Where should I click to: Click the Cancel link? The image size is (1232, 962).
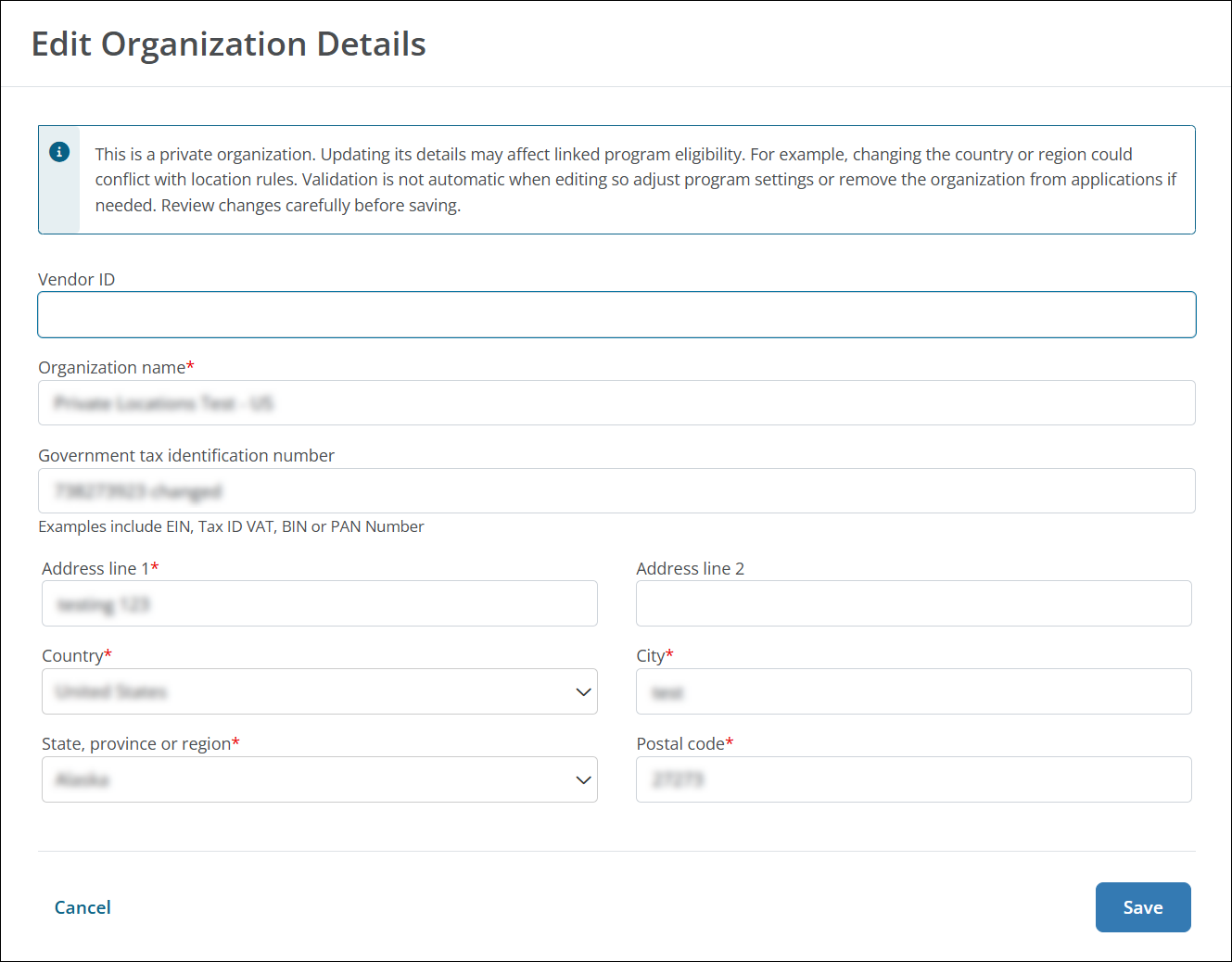click(x=83, y=907)
